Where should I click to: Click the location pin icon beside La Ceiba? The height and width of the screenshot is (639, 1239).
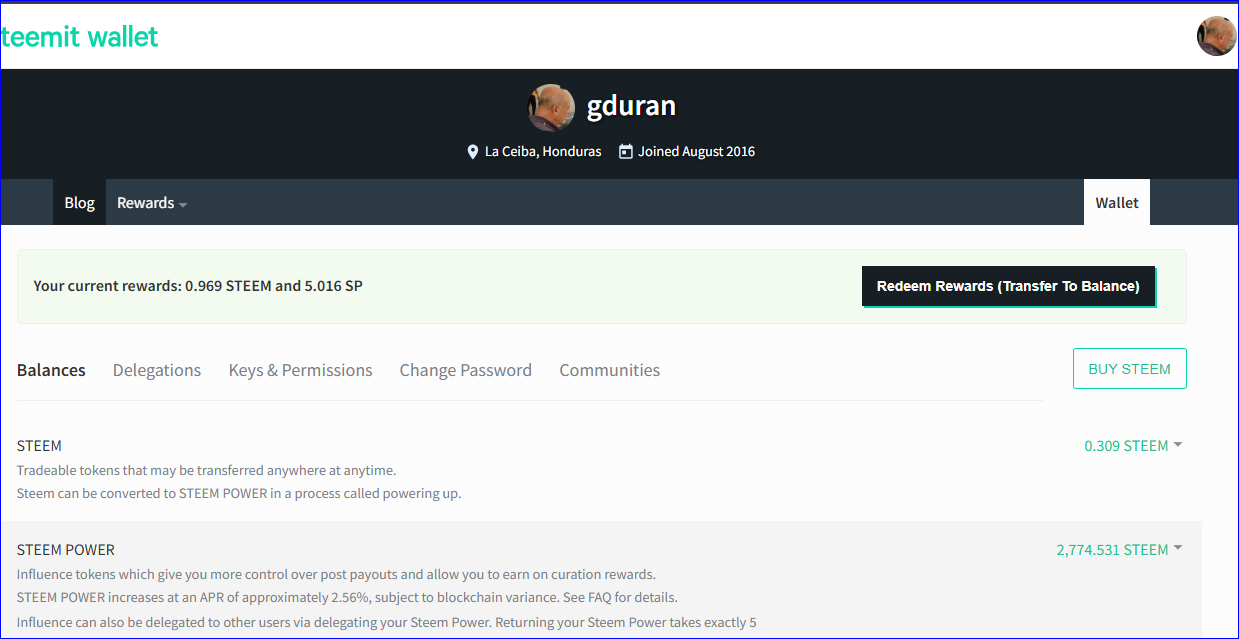[x=473, y=152]
